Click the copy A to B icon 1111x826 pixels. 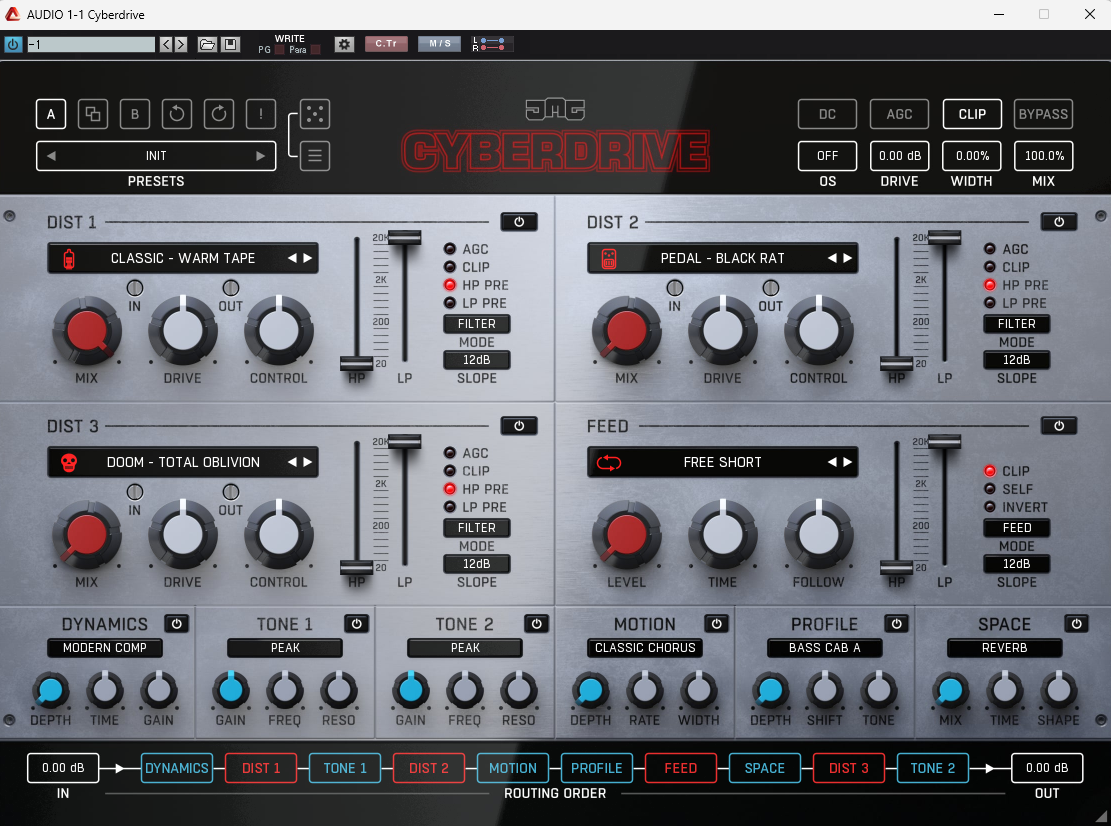pos(93,114)
